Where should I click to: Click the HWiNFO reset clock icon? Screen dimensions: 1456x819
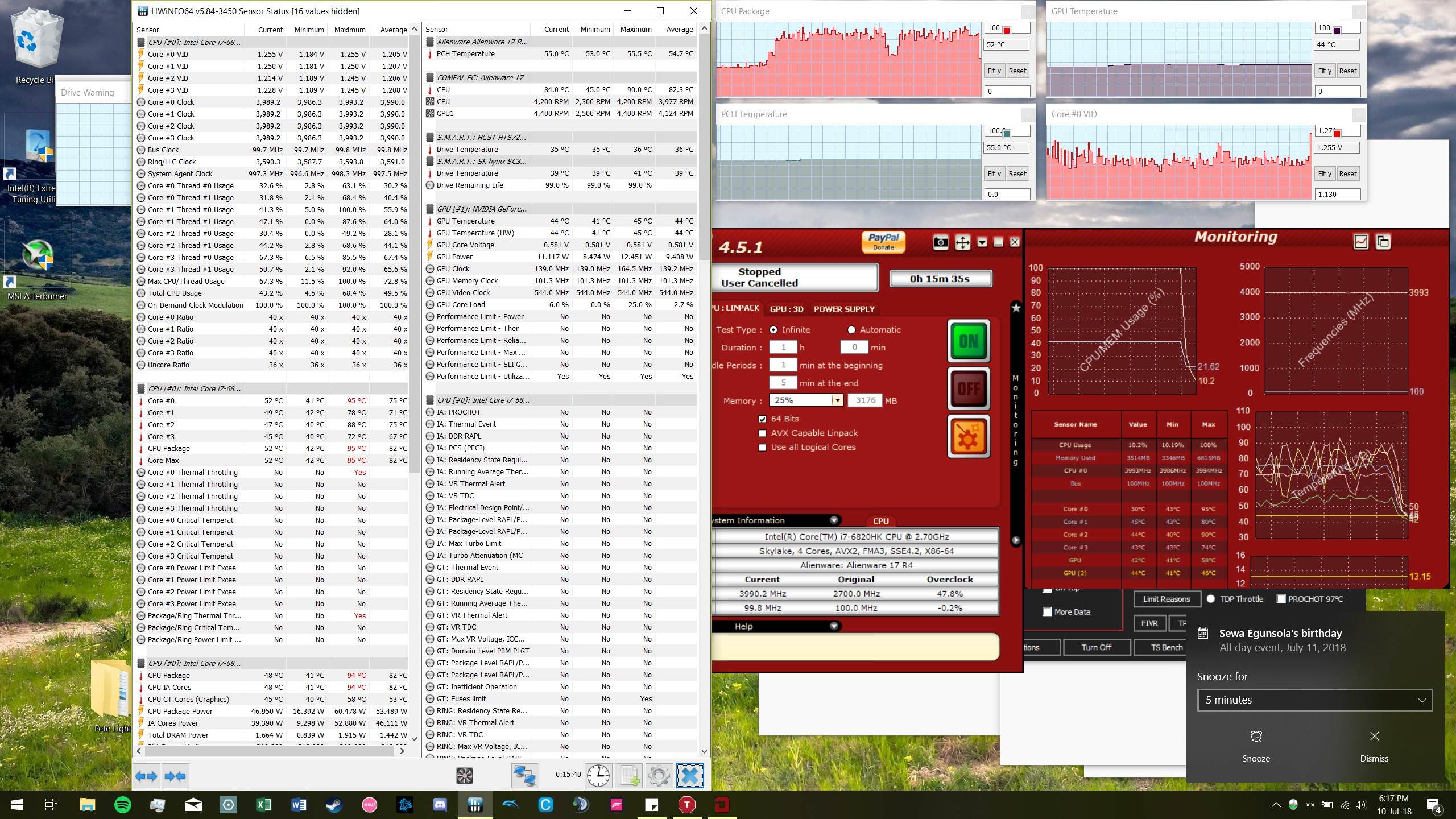[x=598, y=776]
